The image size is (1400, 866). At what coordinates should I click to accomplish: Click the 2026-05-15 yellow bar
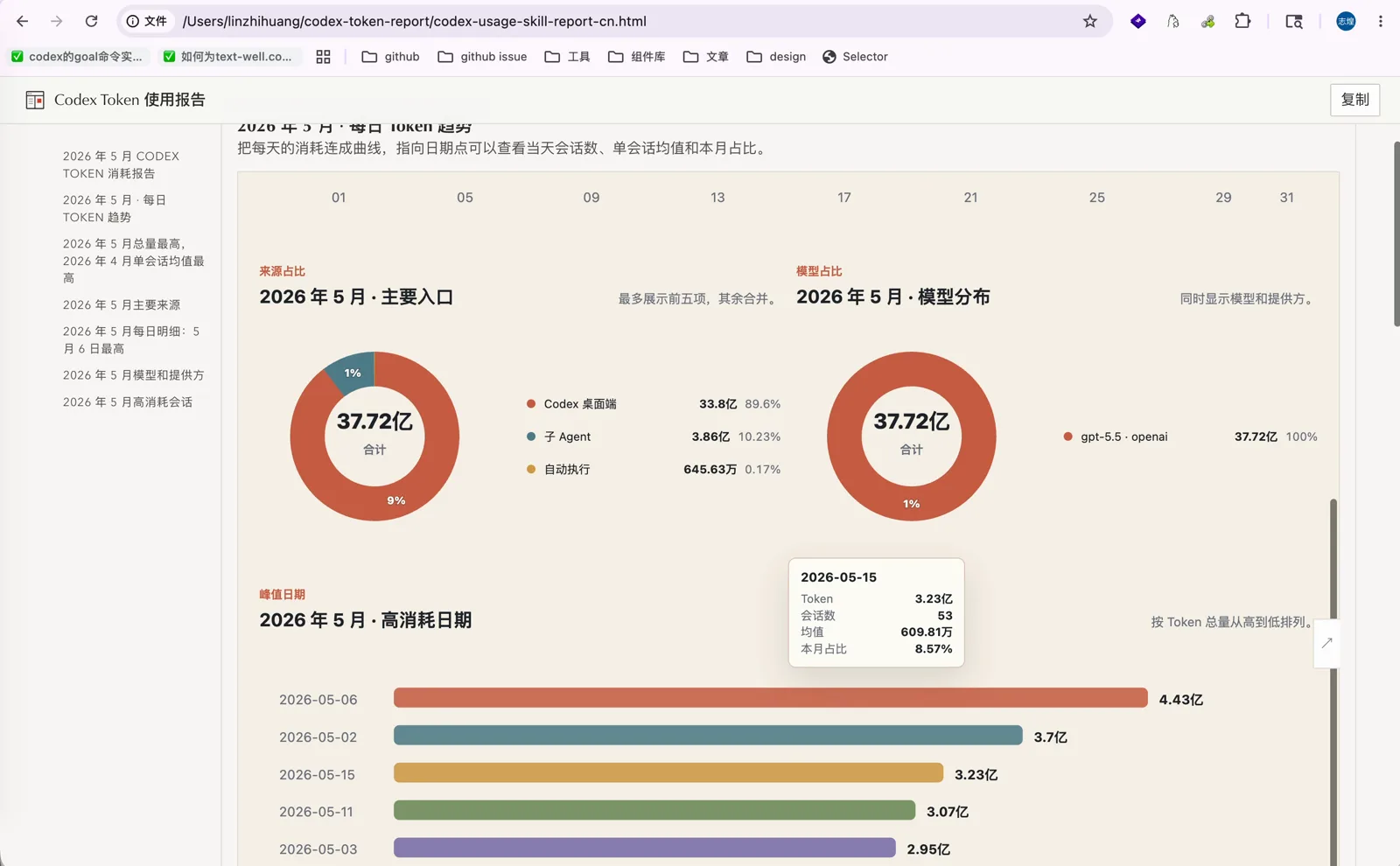pyautogui.click(x=668, y=772)
